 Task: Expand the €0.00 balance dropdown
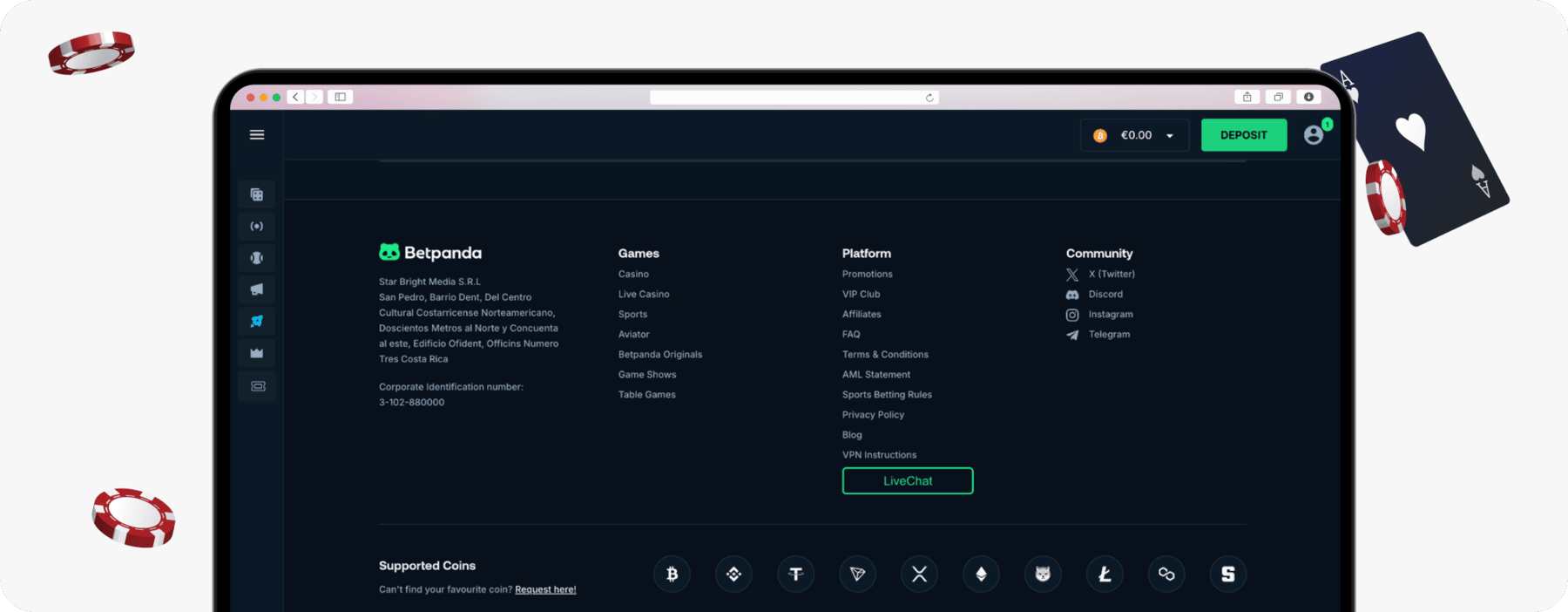point(1134,135)
